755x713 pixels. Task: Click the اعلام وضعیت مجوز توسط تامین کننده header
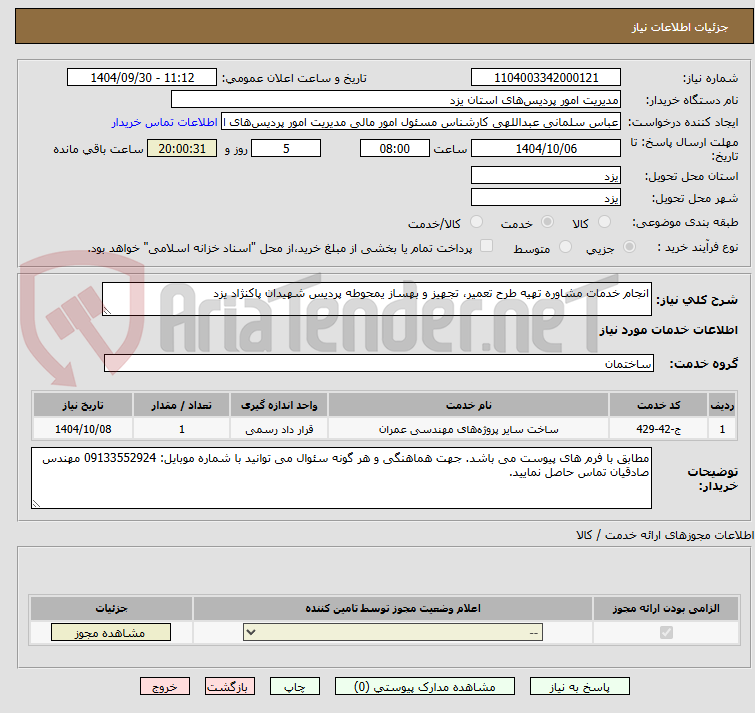[x=393, y=609]
